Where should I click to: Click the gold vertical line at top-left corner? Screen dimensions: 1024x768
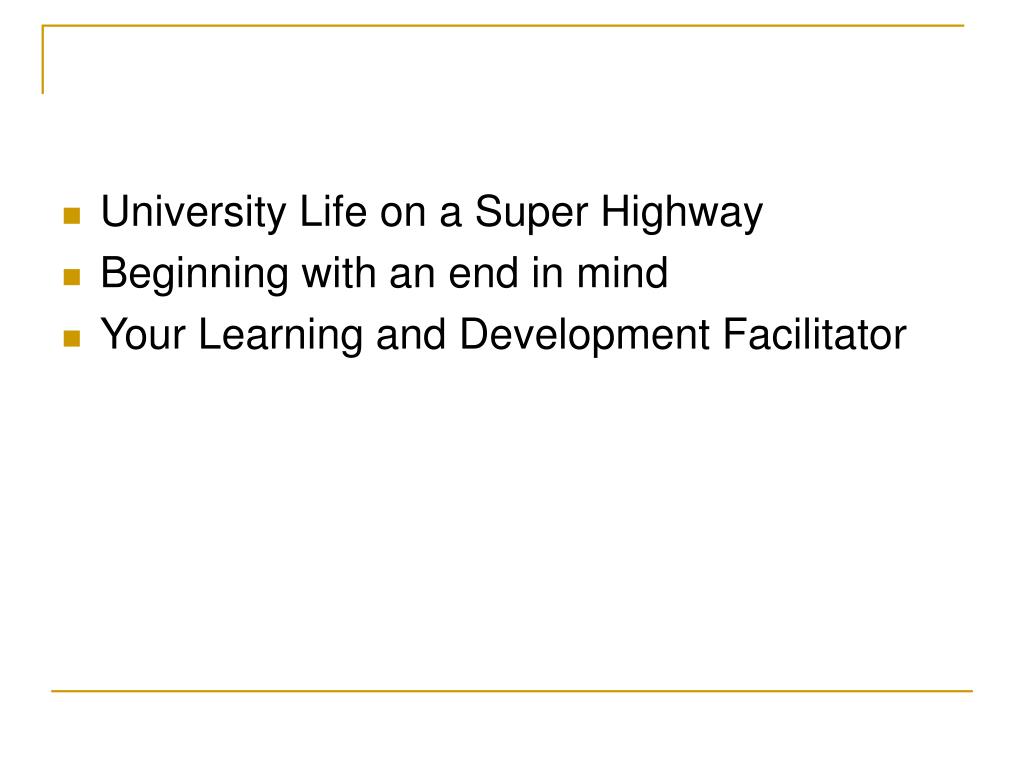[x=42, y=59]
